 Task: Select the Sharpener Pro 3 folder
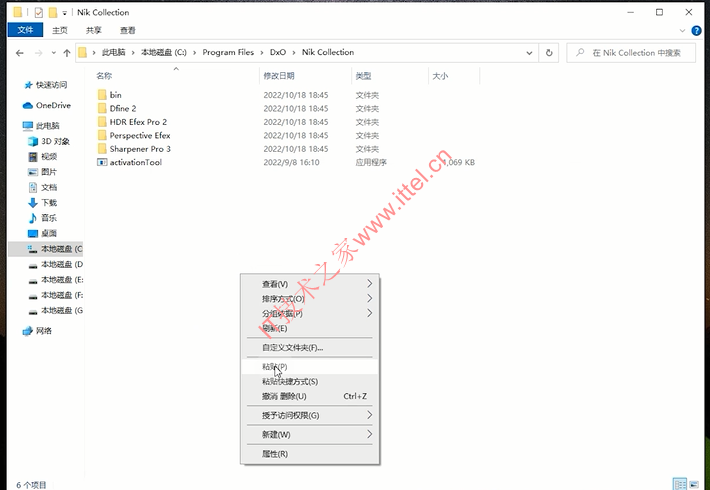[140, 149]
